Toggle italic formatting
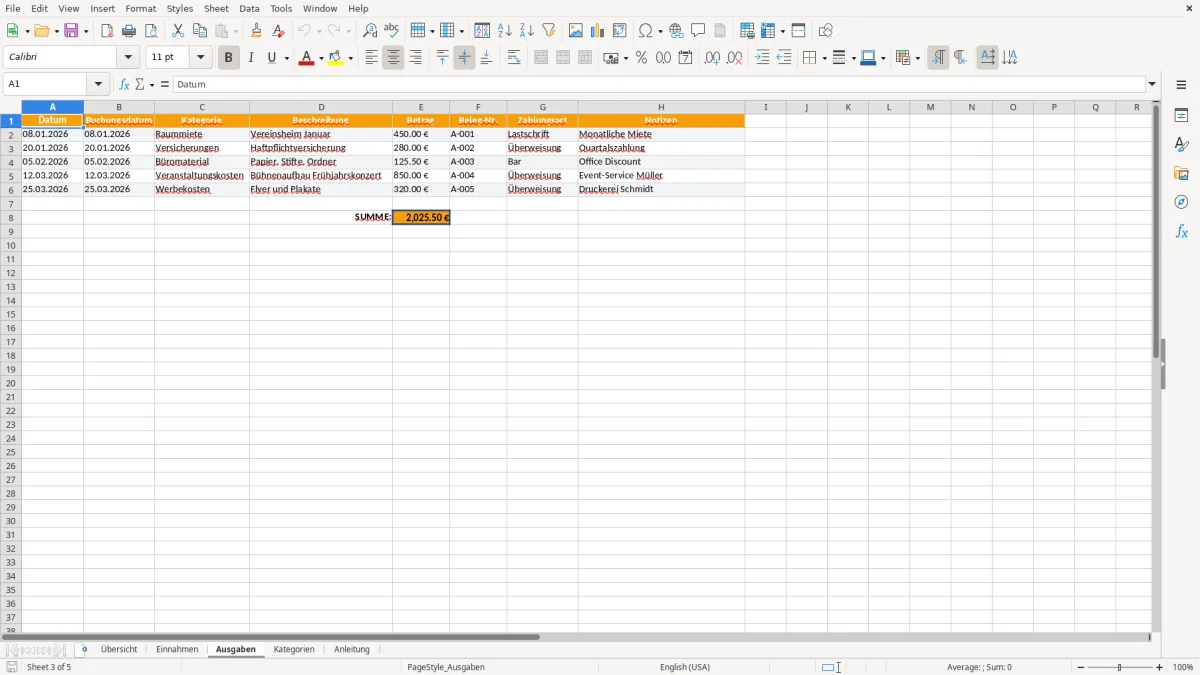The image size is (1200, 675). 250,58
